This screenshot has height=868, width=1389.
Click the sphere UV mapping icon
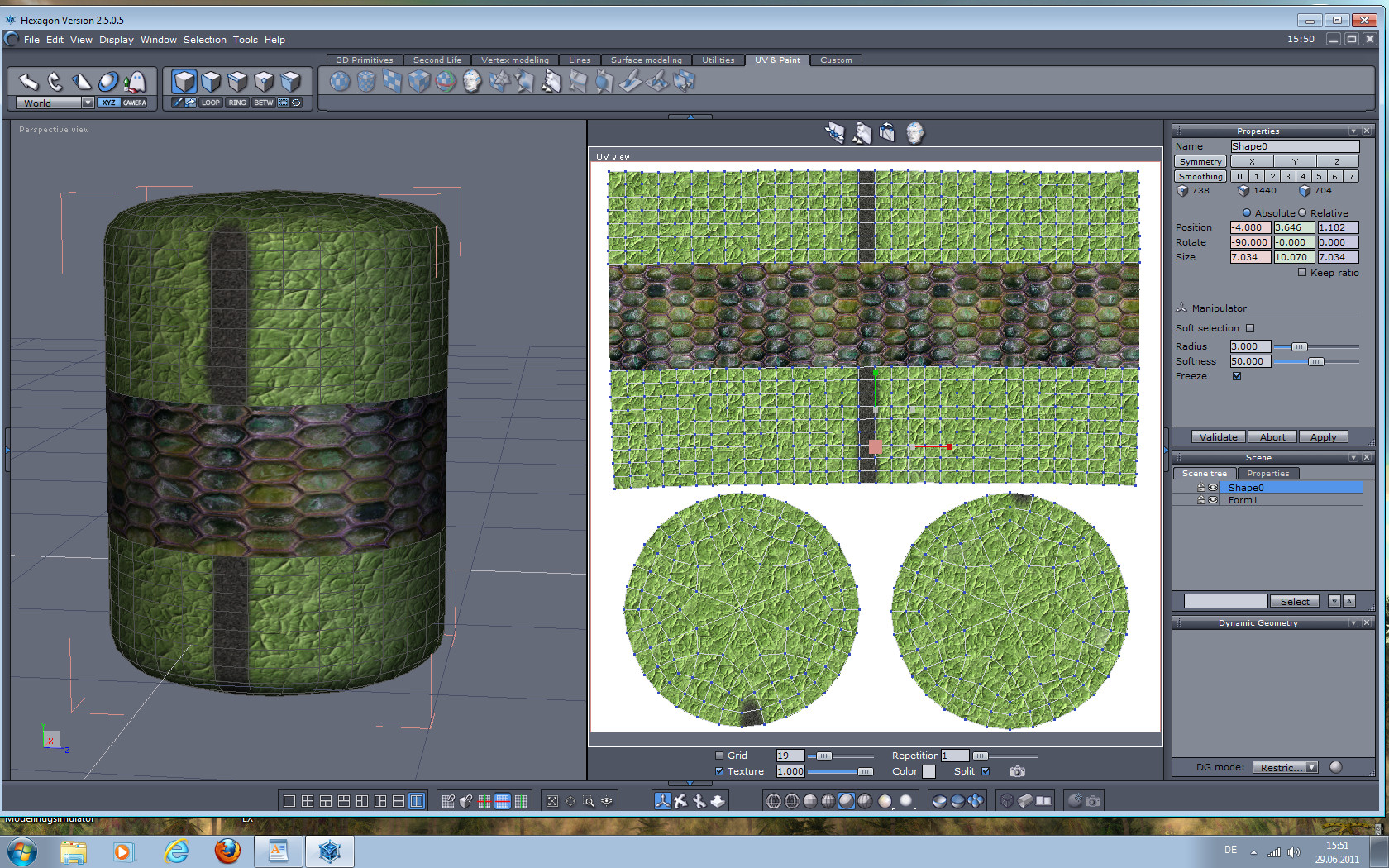click(x=339, y=81)
